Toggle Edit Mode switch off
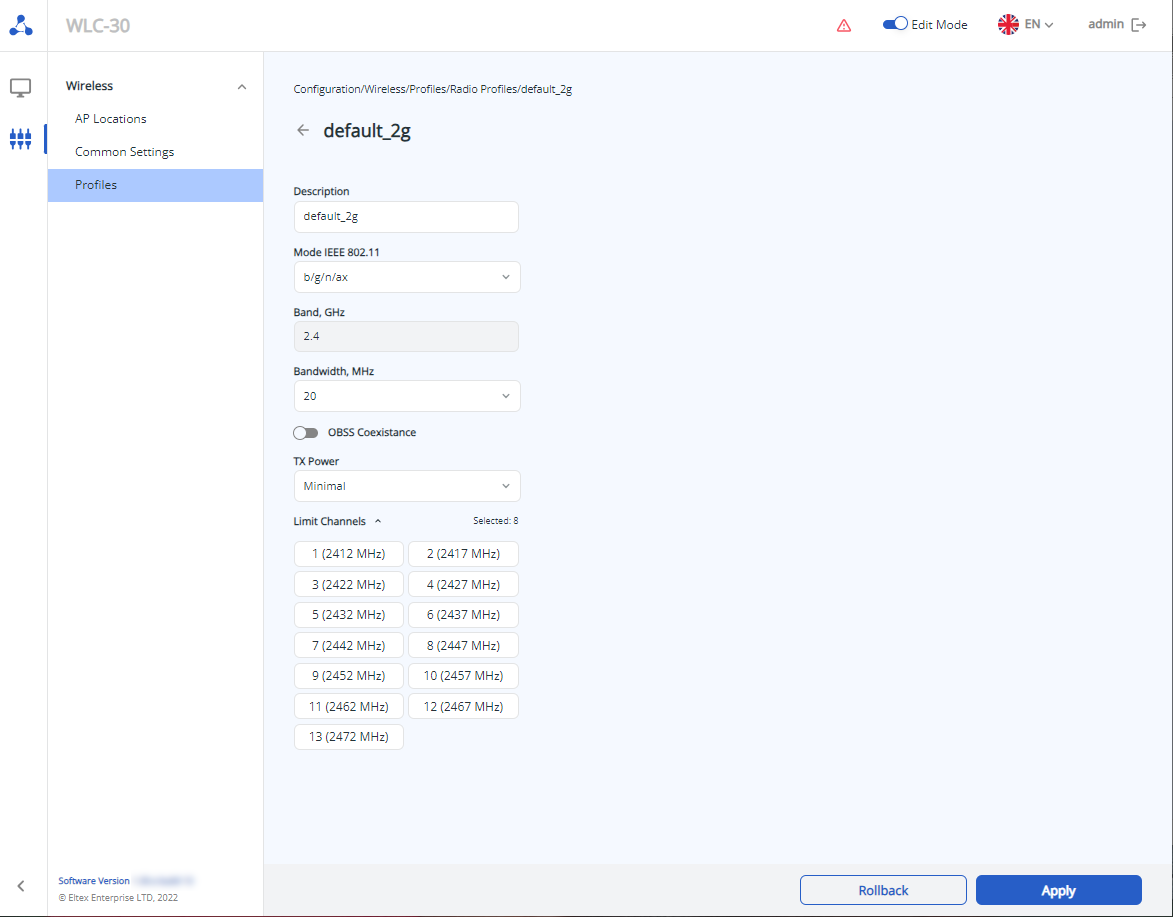1173x917 pixels. pyautogui.click(x=895, y=24)
